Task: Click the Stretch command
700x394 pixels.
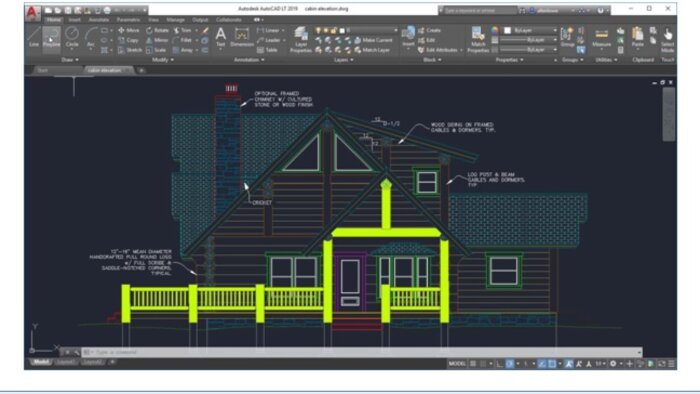Action: 129,50
